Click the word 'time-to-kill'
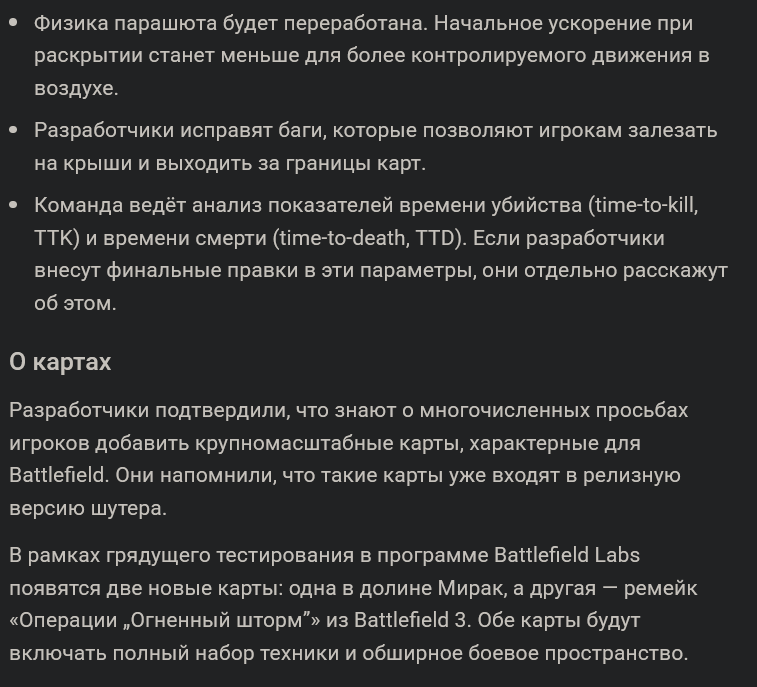This screenshot has height=687, width=757. [646, 205]
